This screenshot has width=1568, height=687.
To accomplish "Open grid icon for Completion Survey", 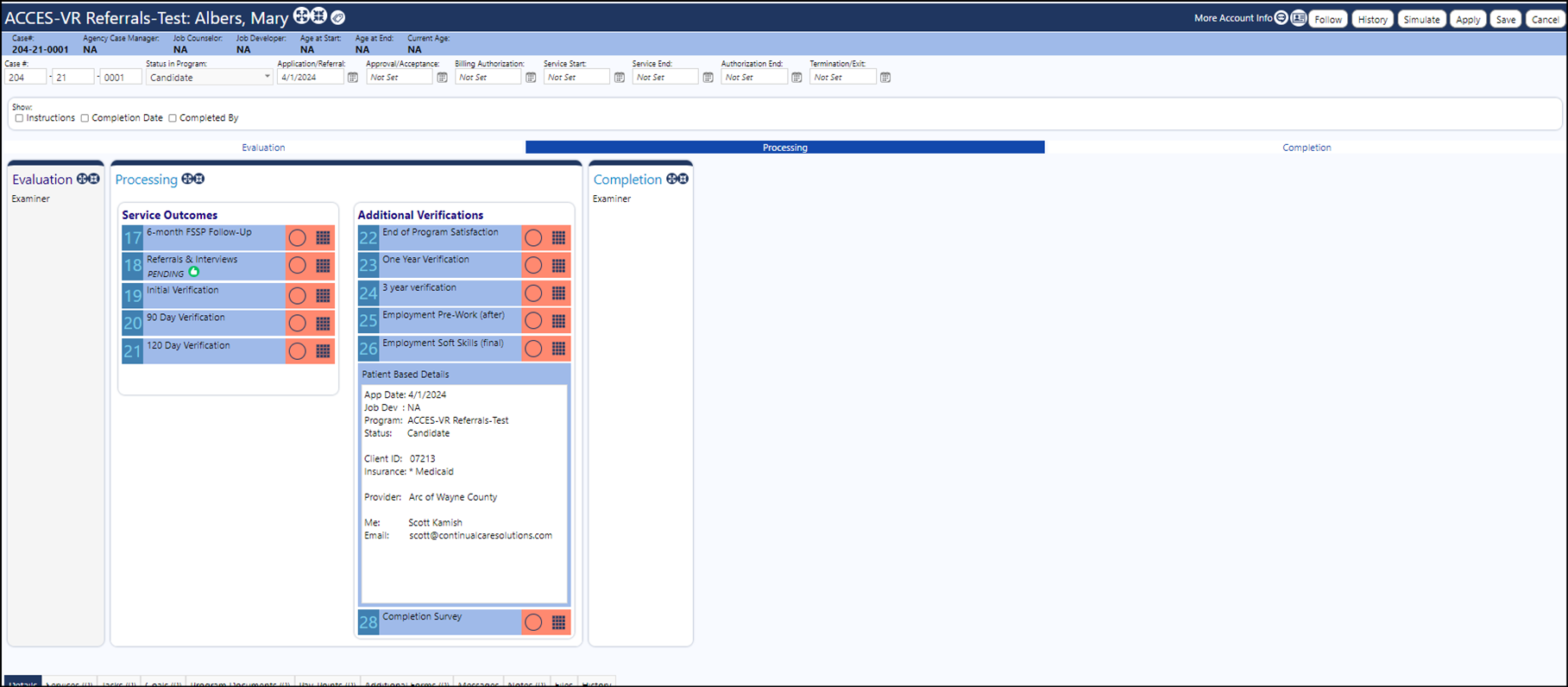I will point(558,622).
